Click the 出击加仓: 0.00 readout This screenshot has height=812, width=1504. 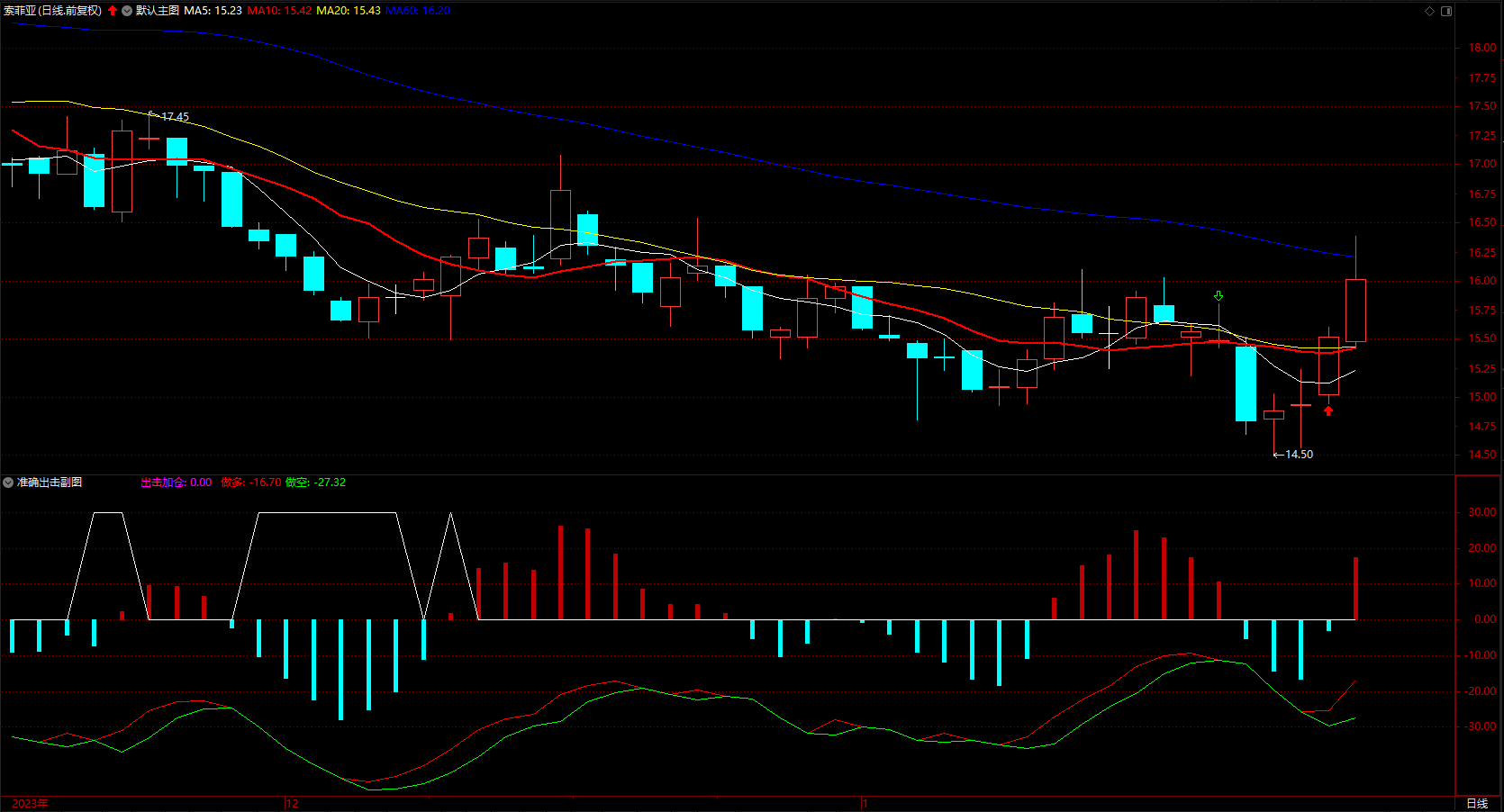[x=177, y=483]
